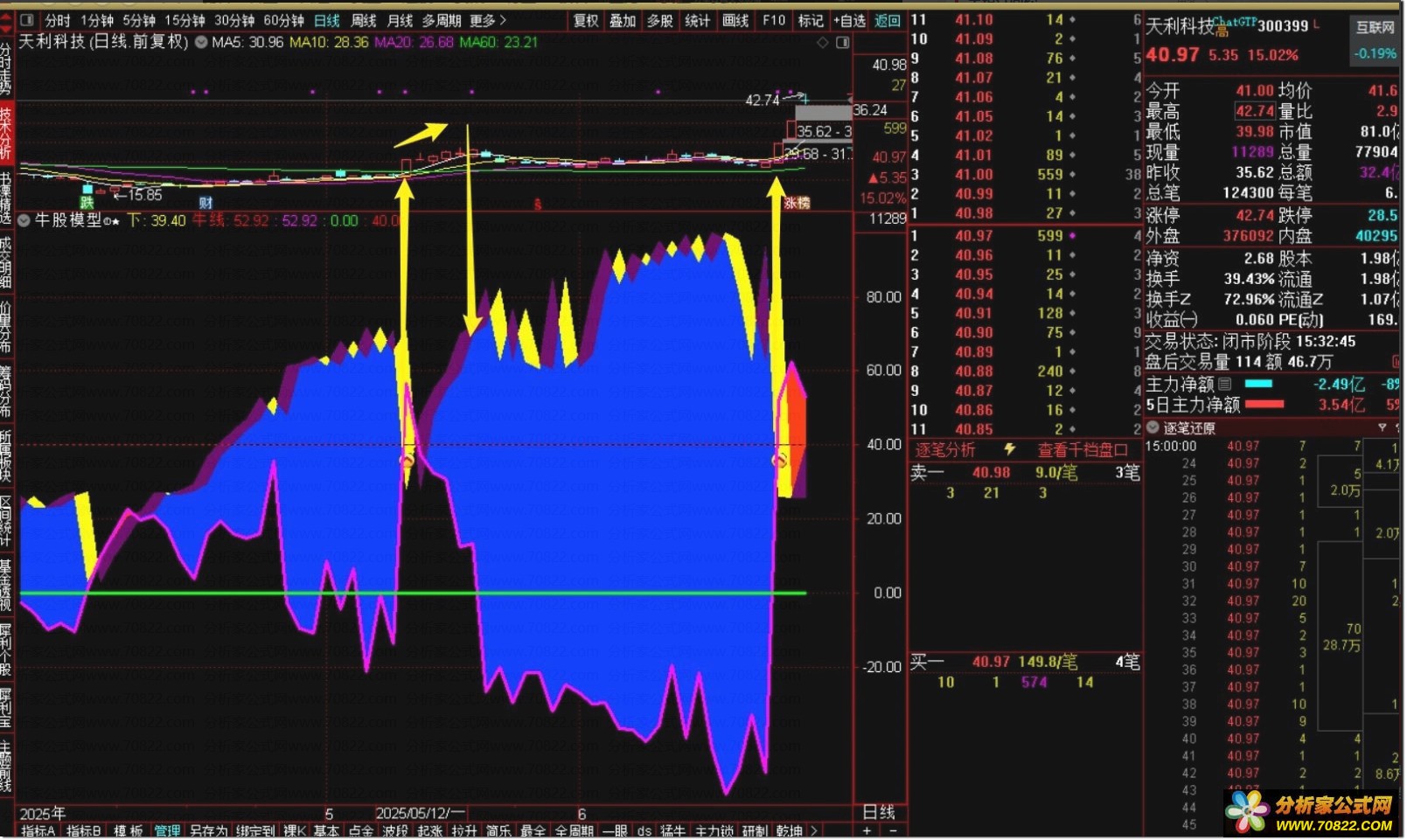Select the 5分钟 period tab

(x=139, y=20)
